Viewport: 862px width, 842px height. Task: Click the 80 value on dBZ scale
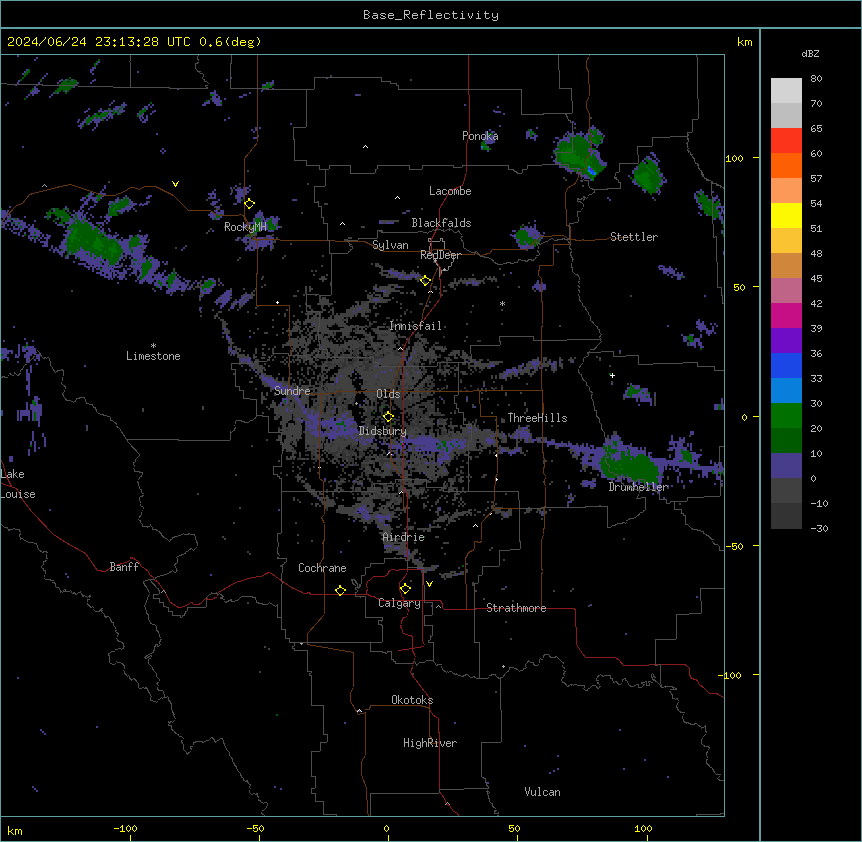(x=816, y=79)
